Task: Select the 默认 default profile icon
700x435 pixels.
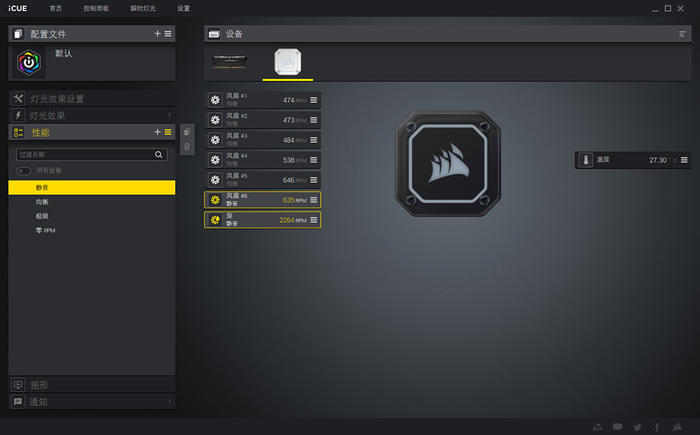Action: point(29,63)
